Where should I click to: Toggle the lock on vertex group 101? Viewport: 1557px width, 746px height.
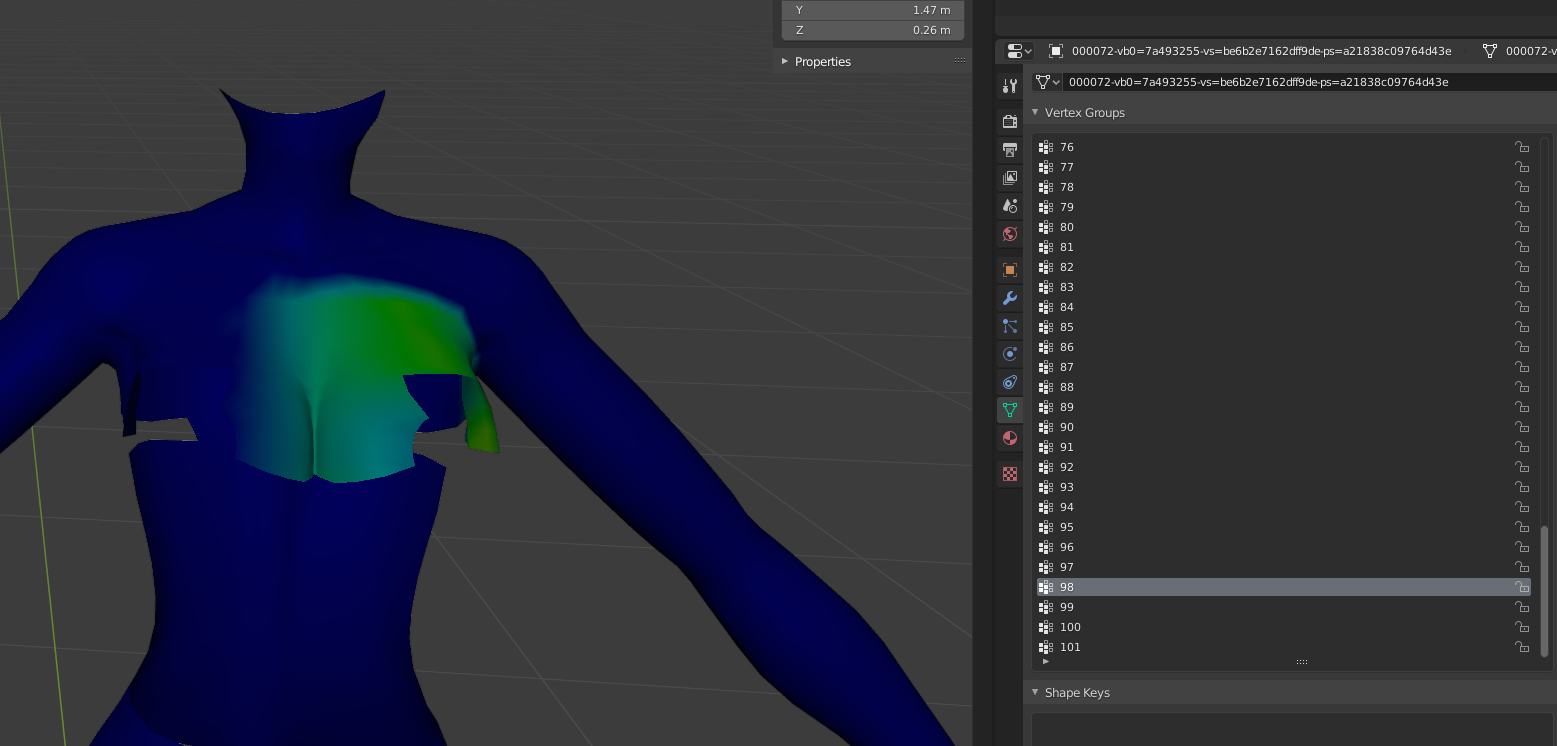pyautogui.click(x=1522, y=647)
